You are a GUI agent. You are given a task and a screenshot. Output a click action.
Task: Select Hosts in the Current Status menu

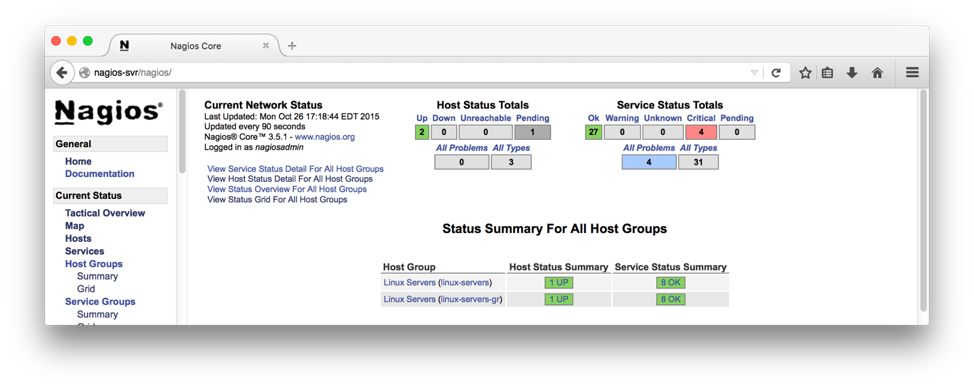pyautogui.click(x=78, y=239)
